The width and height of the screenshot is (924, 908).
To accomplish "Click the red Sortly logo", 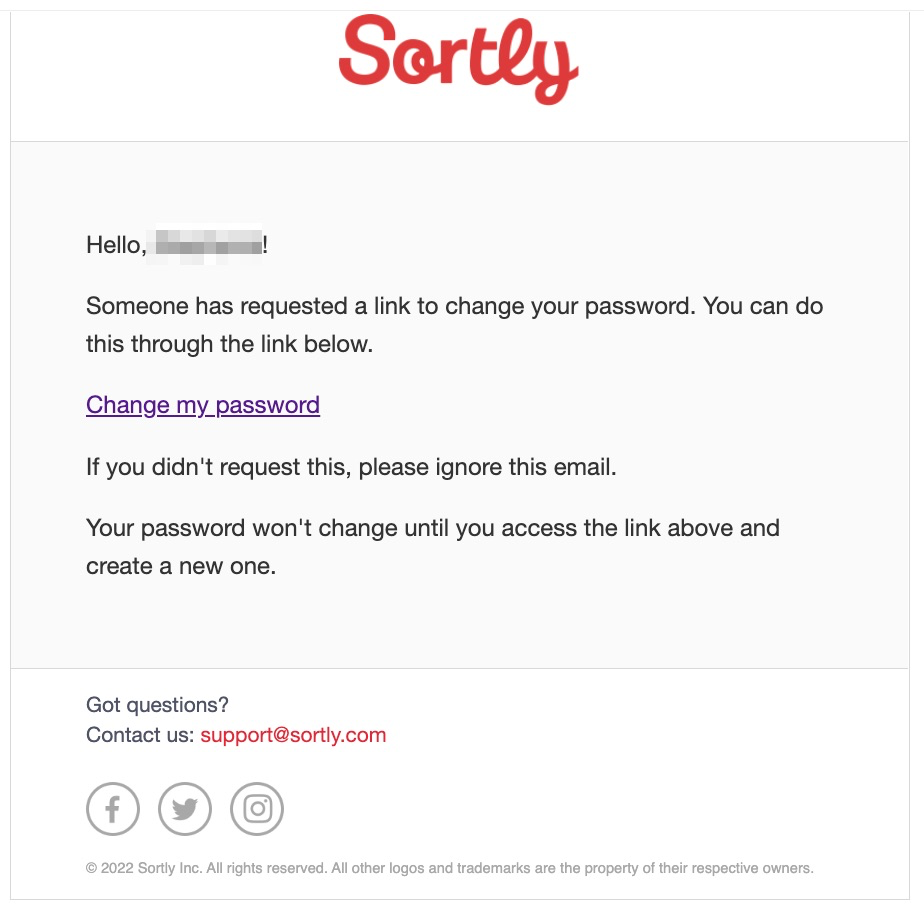I will (x=458, y=60).
